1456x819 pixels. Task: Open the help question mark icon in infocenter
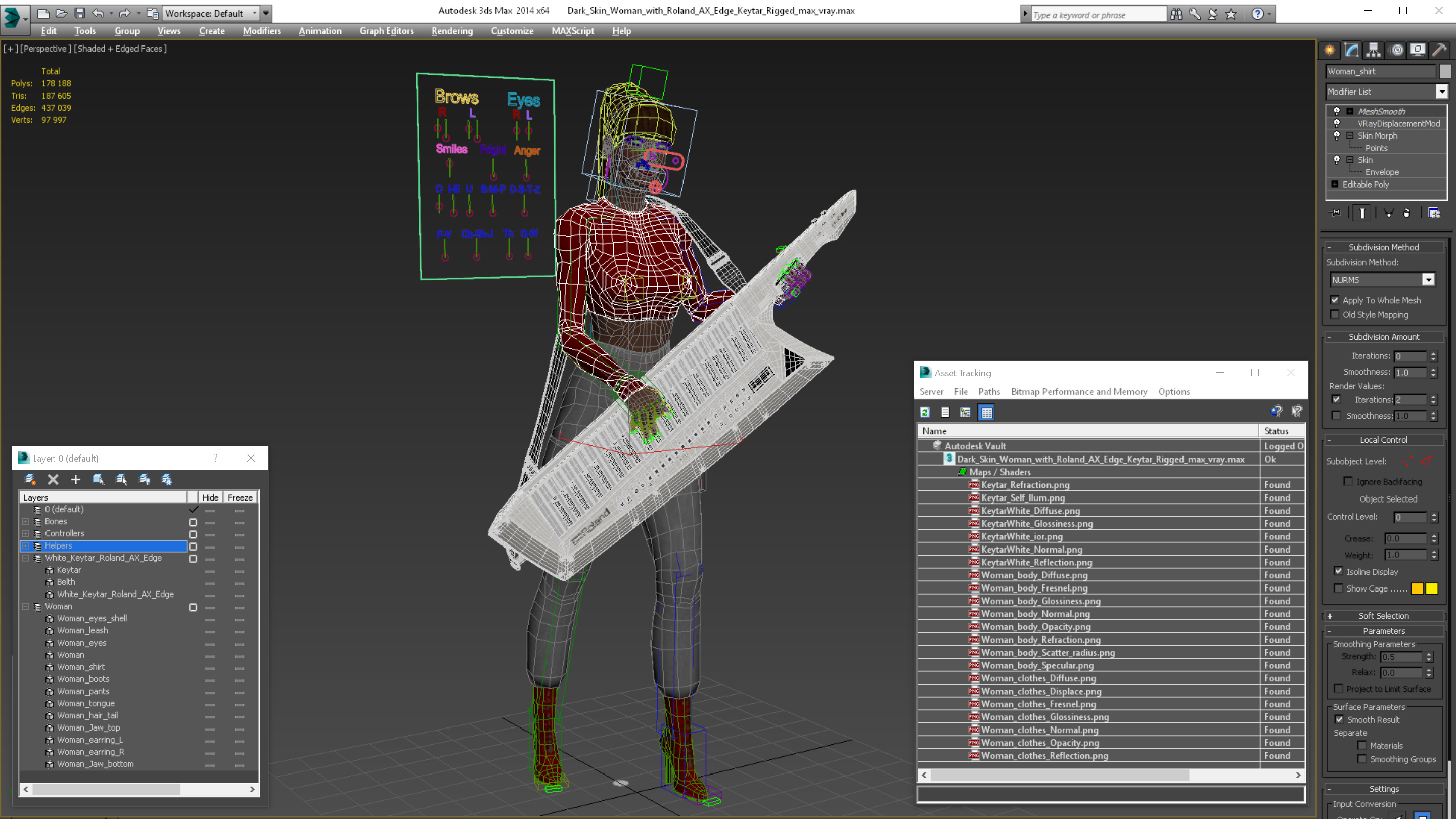1257,14
